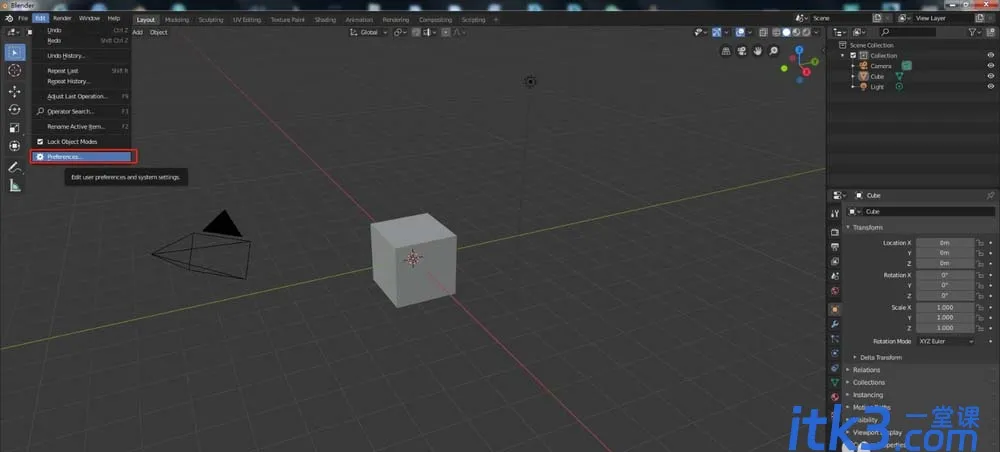Toggle Lock Object Modes checkbox
The height and width of the screenshot is (452, 1000).
tap(40, 142)
